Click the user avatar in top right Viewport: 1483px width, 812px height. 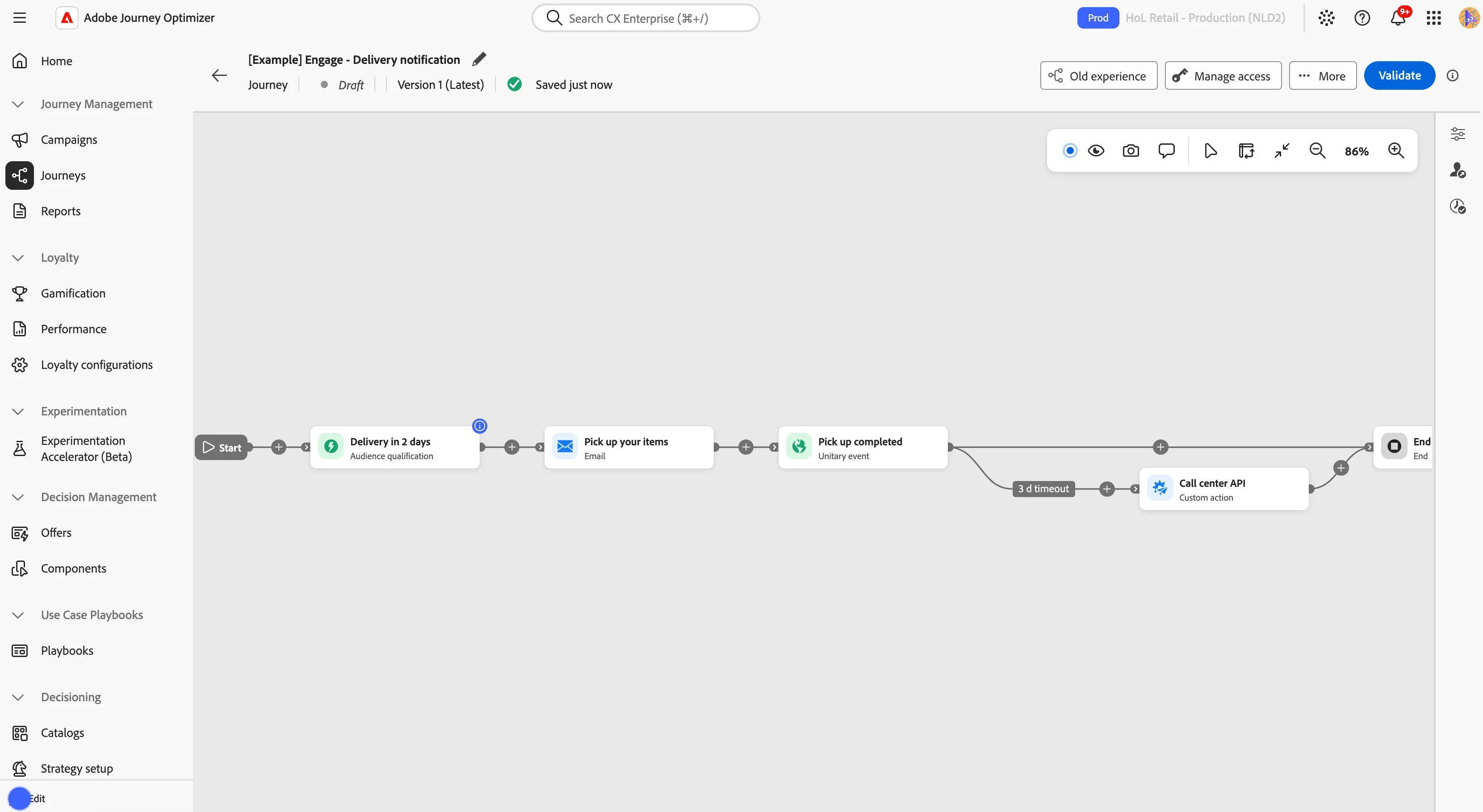pos(1469,18)
